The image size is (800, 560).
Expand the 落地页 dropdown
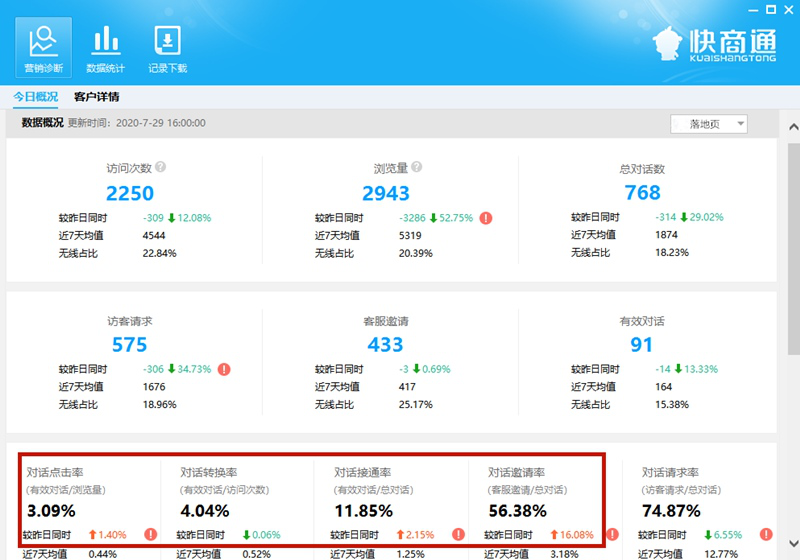coord(709,124)
